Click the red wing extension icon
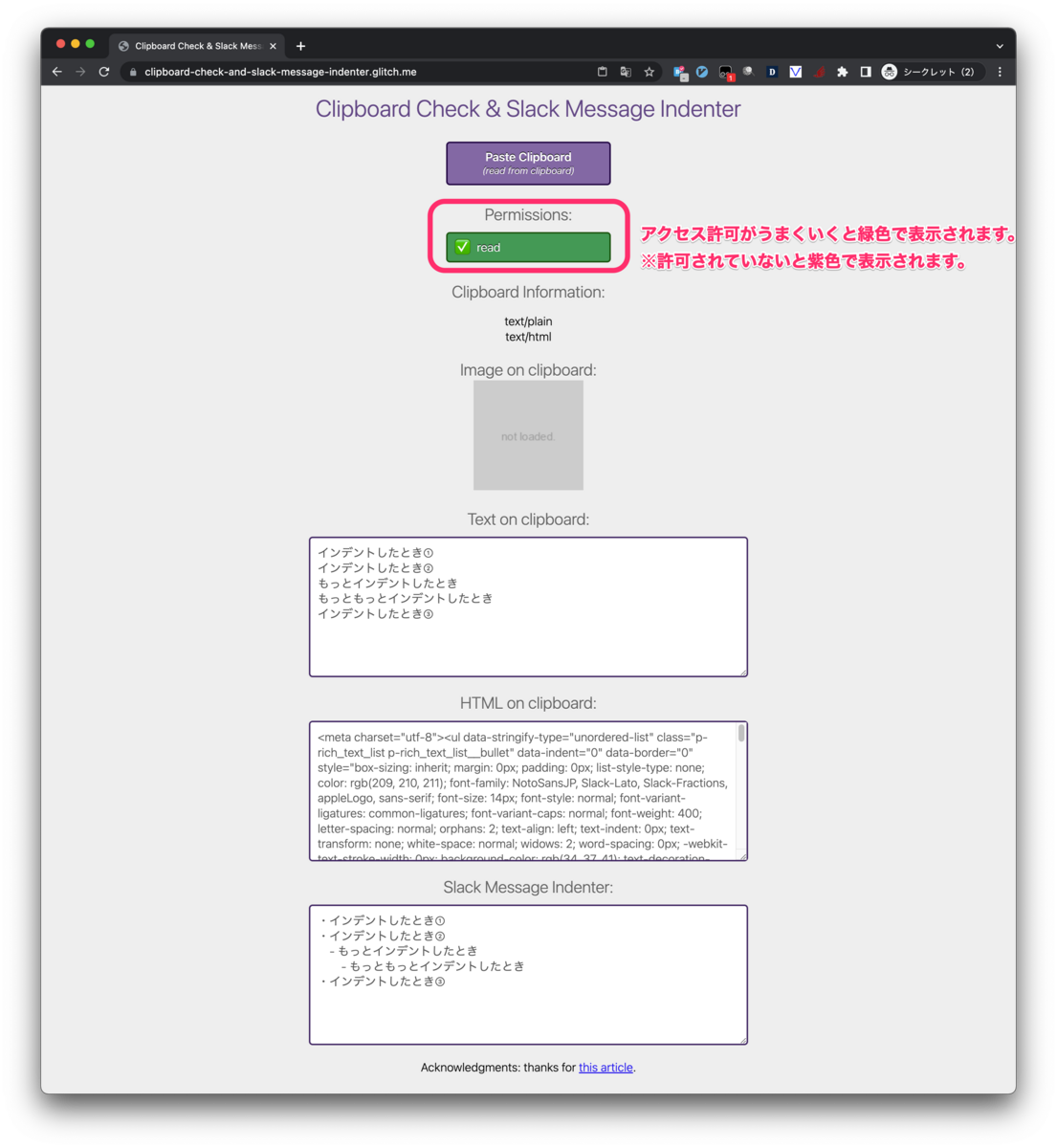Image resolution: width=1057 pixels, height=1148 pixels. (819, 72)
